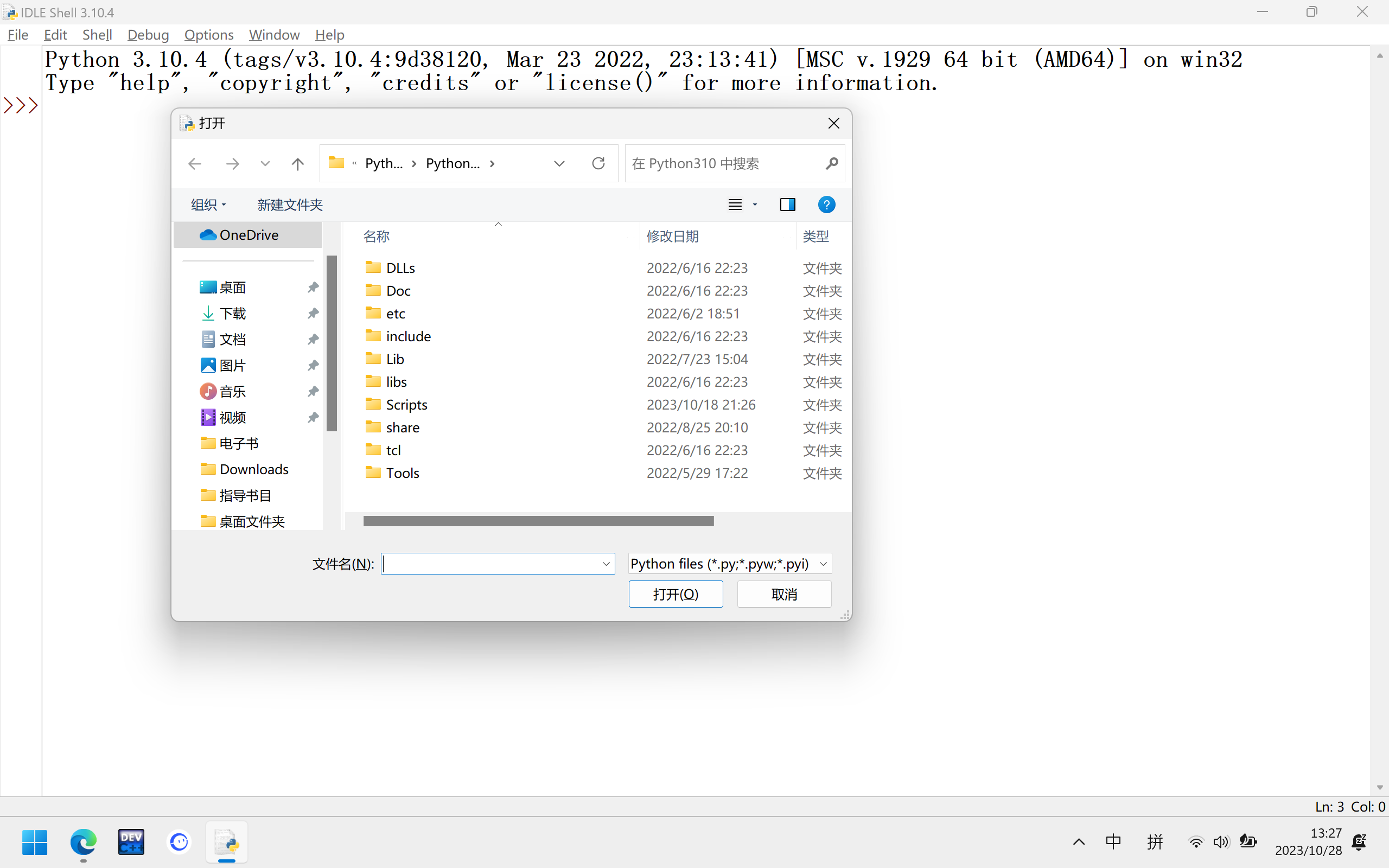The height and width of the screenshot is (868, 1389).
Task: Sort by 名称 column header
Action: (376, 237)
